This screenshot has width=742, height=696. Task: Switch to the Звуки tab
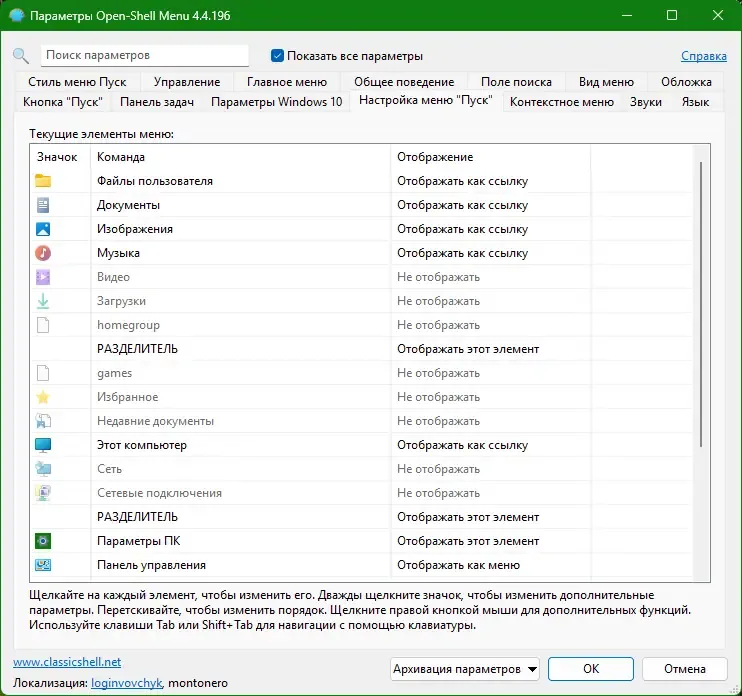[x=645, y=102]
